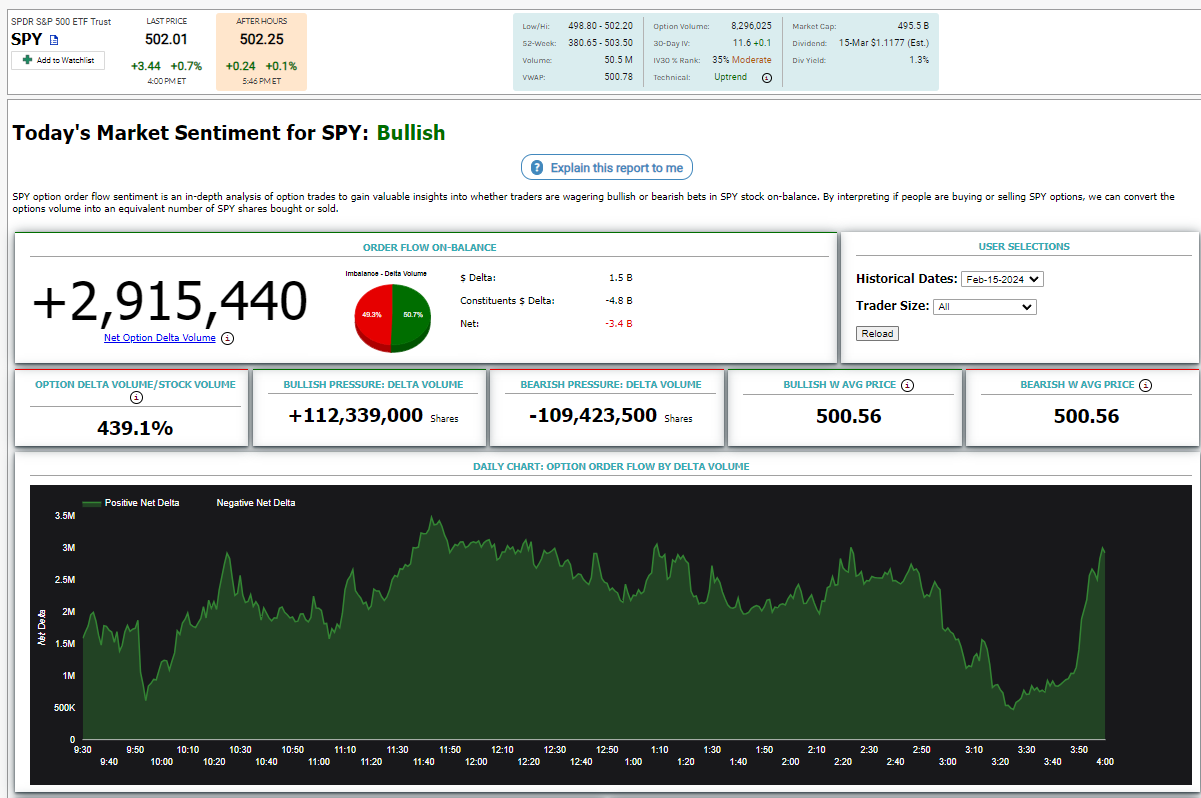
Task: Click SPDR S&P 500 ETF Trust name
Action: (61, 21)
